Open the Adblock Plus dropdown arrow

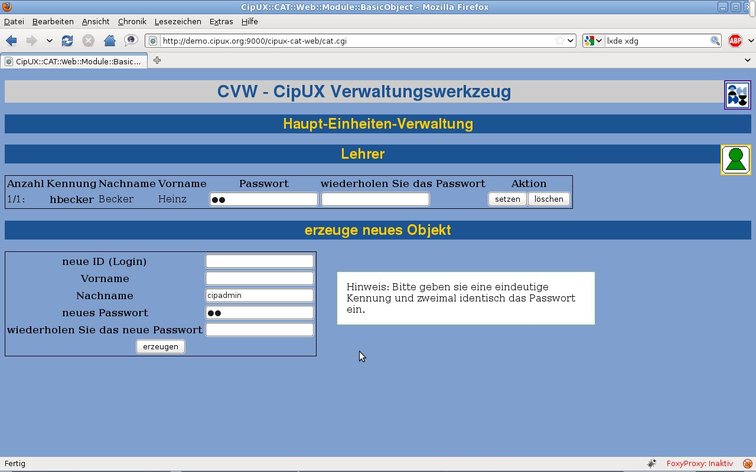(750, 41)
